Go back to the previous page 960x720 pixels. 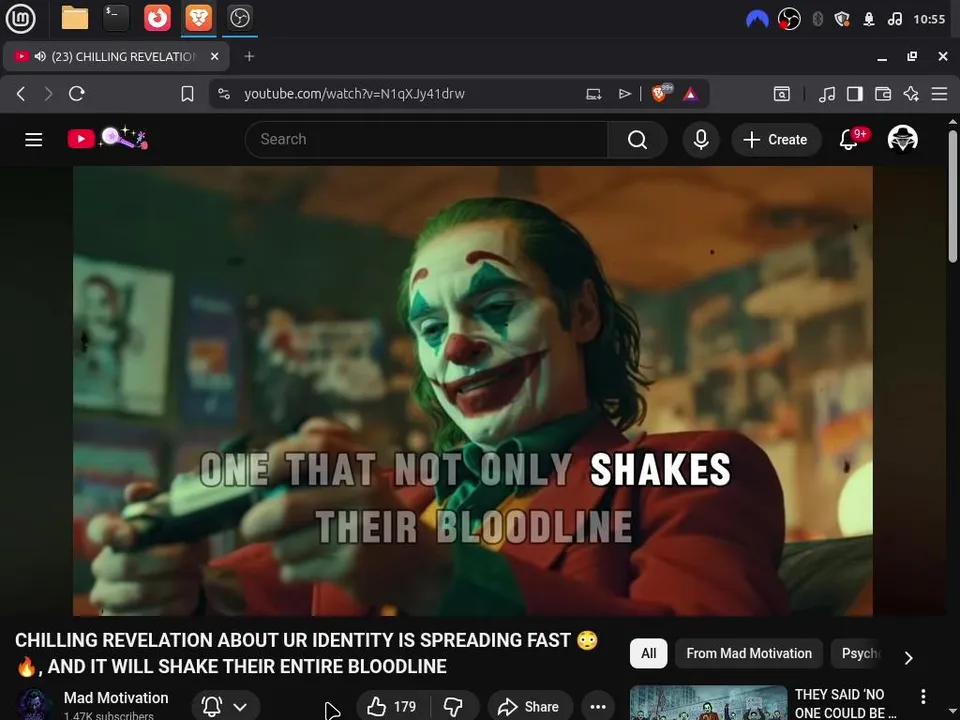[21, 94]
